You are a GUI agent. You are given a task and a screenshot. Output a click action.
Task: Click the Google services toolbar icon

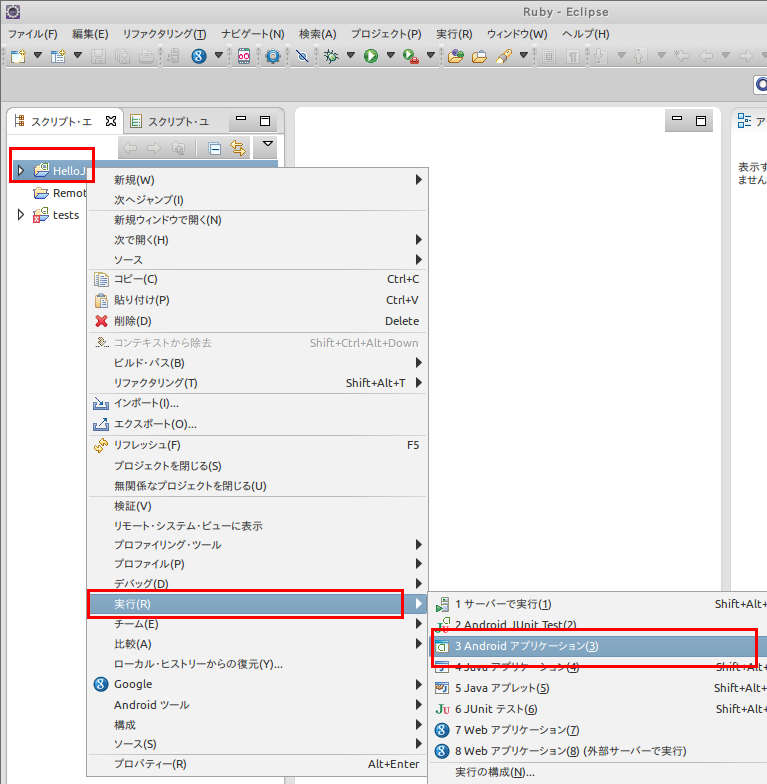coord(199,56)
